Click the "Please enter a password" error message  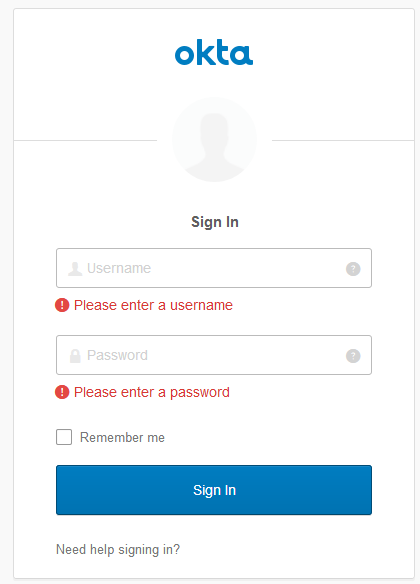(x=152, y=393)
